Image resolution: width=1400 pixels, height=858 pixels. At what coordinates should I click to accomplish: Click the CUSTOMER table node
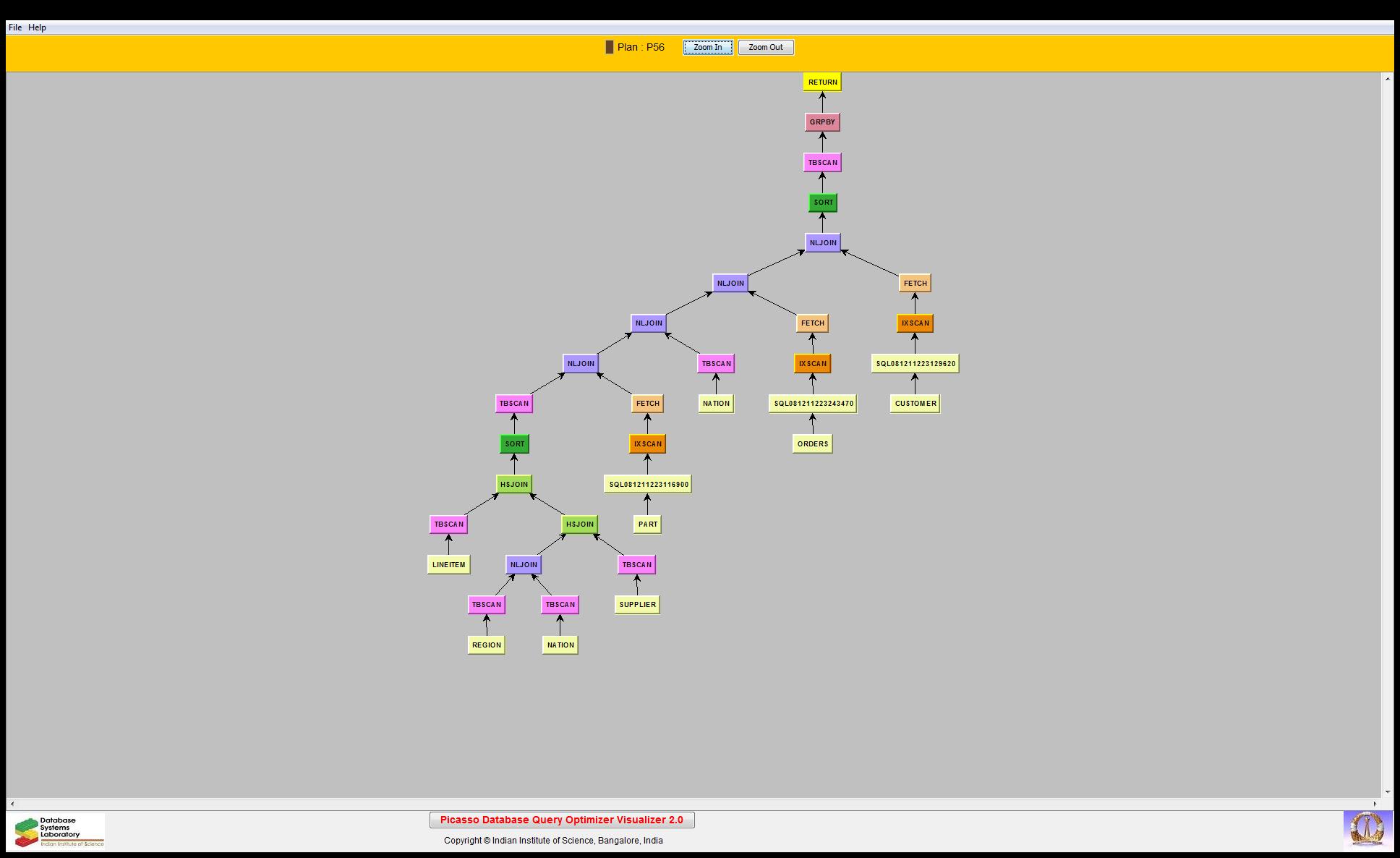pos(915,404)
